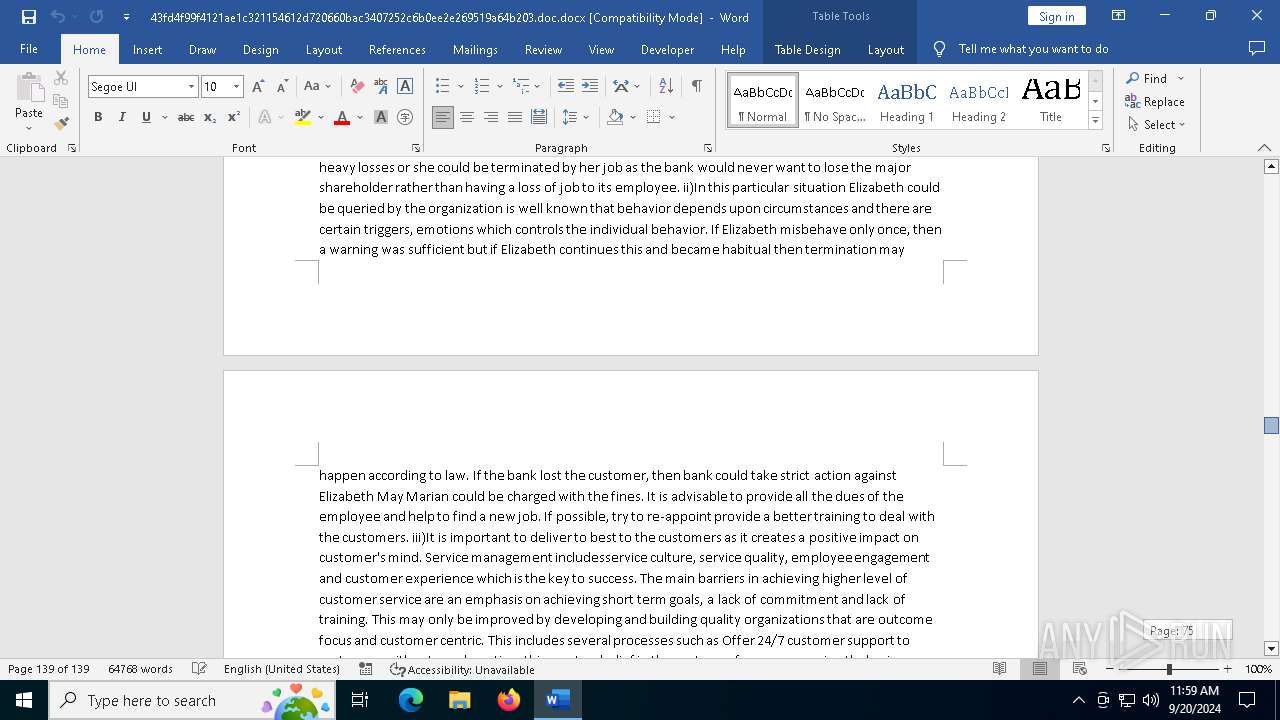The width and height of the screenshot is (1280, 720).
Task: Open File Explorer from the taskbar
Action: [x=460, y=700]
